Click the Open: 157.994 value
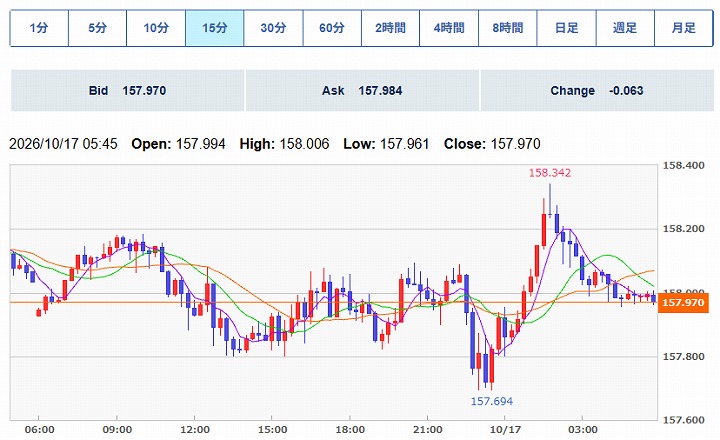 [178, 144]
